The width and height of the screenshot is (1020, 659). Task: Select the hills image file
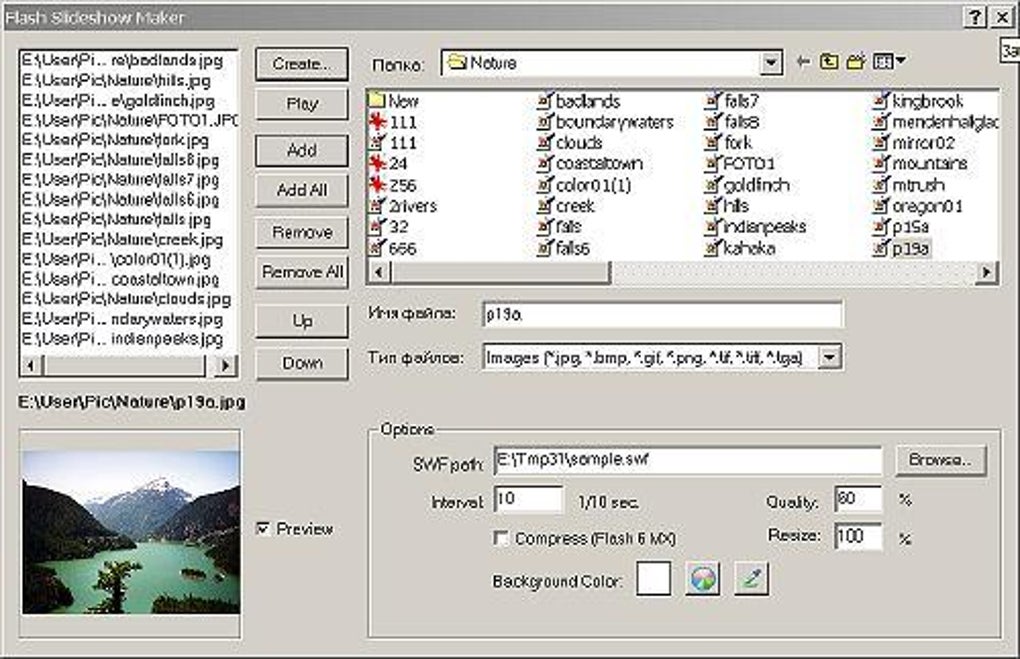[728, 206]
